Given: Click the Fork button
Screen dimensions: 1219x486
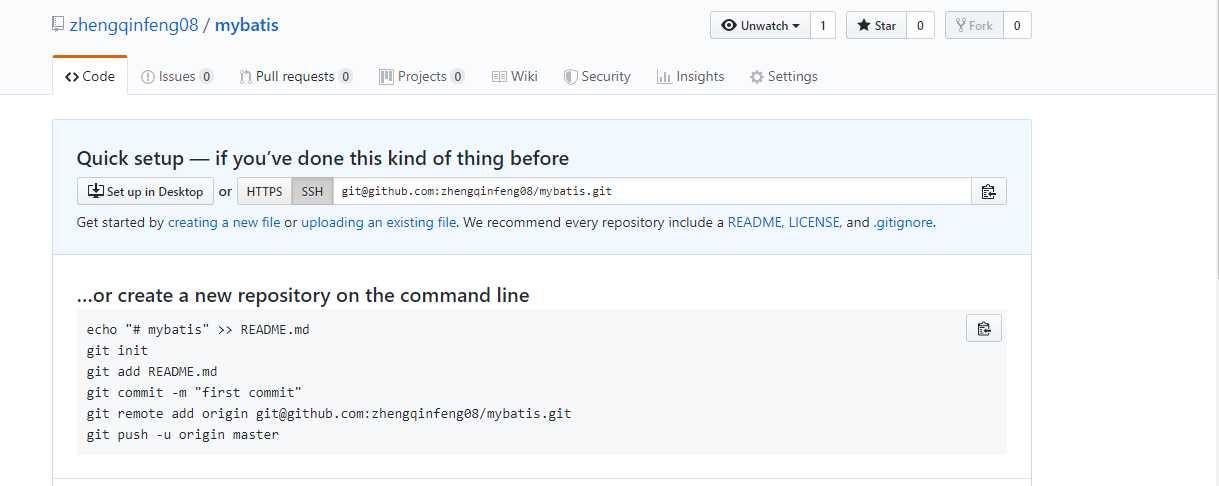Looking at the screenshot, I should (973, 25).
